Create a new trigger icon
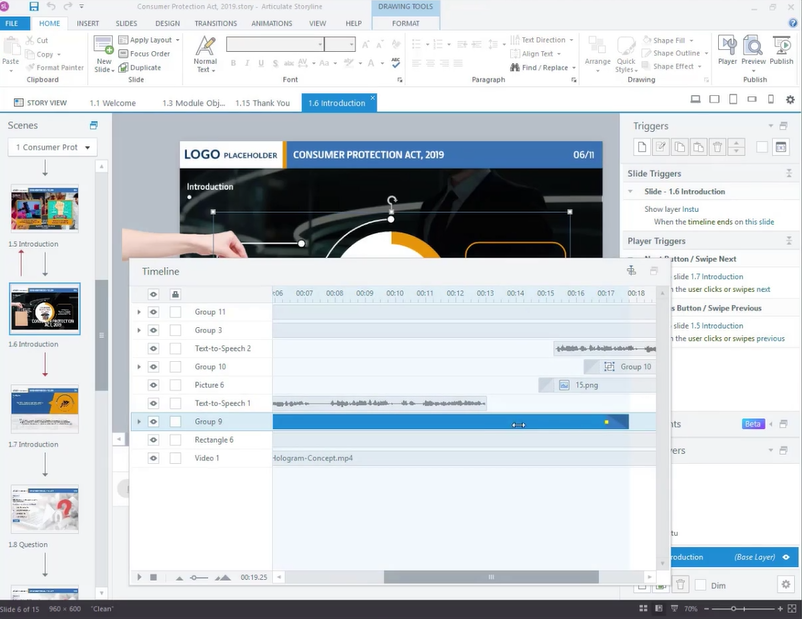 642,147
